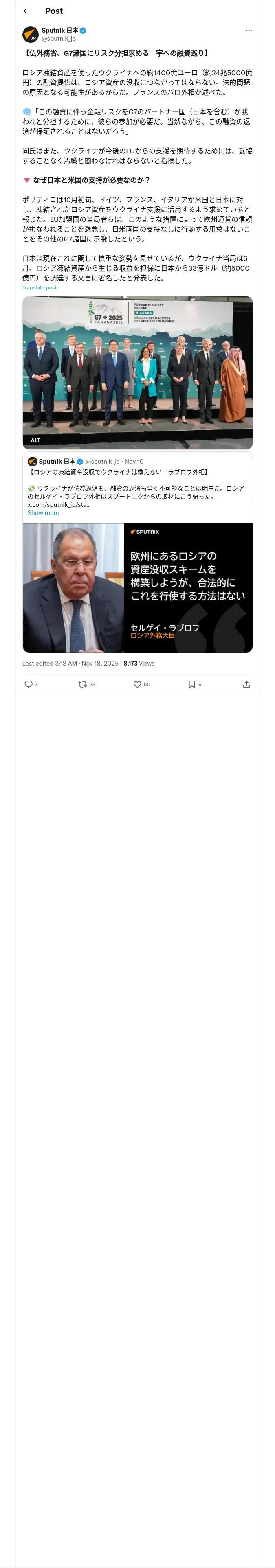Bookmark the post with the bookmark icon
This screenshot has width=275, height=1568.
[191, 684]
